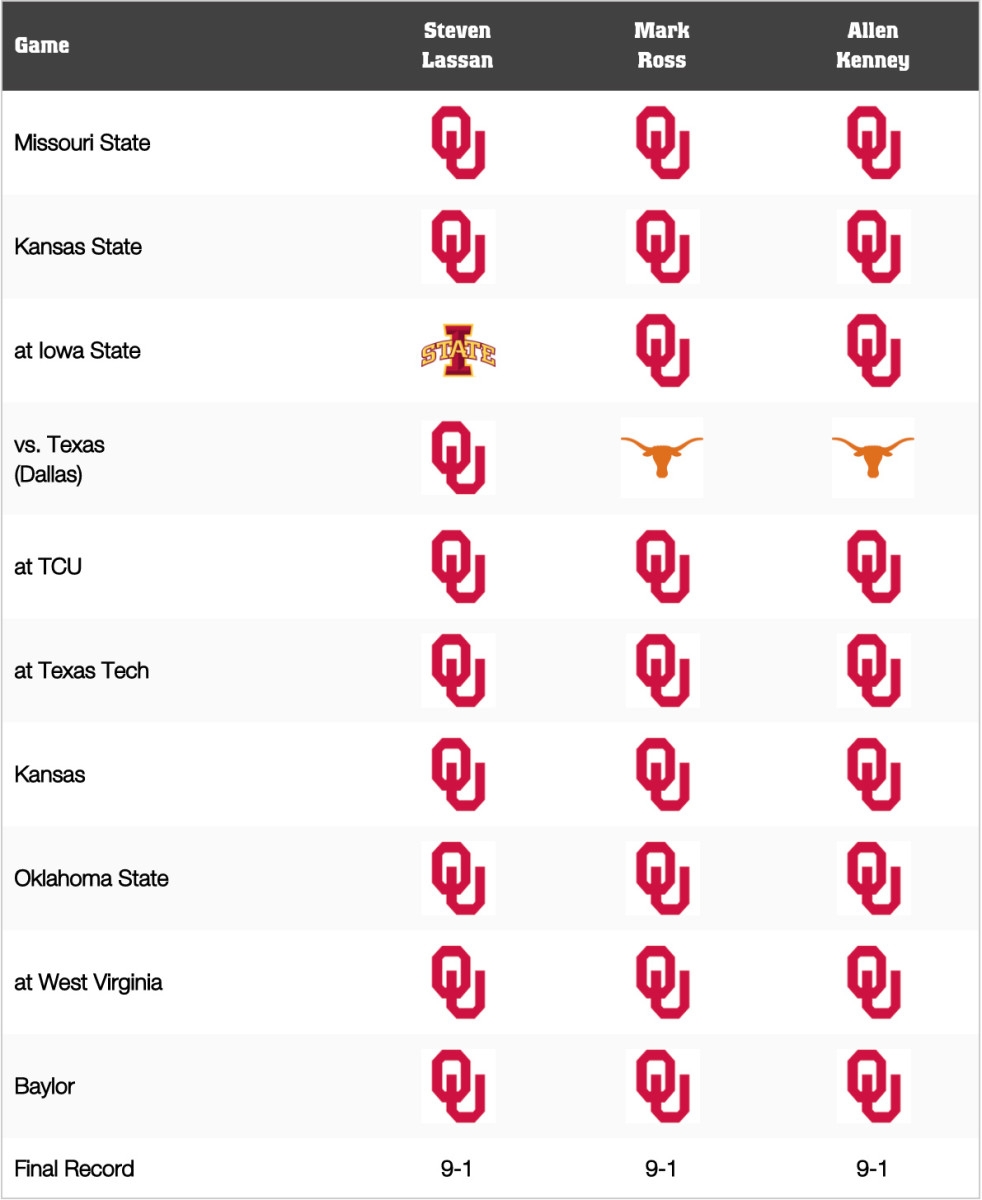Screen dimensions: 982x1200
Task: Click the Final Record row label
Action: click(74, 1168)
